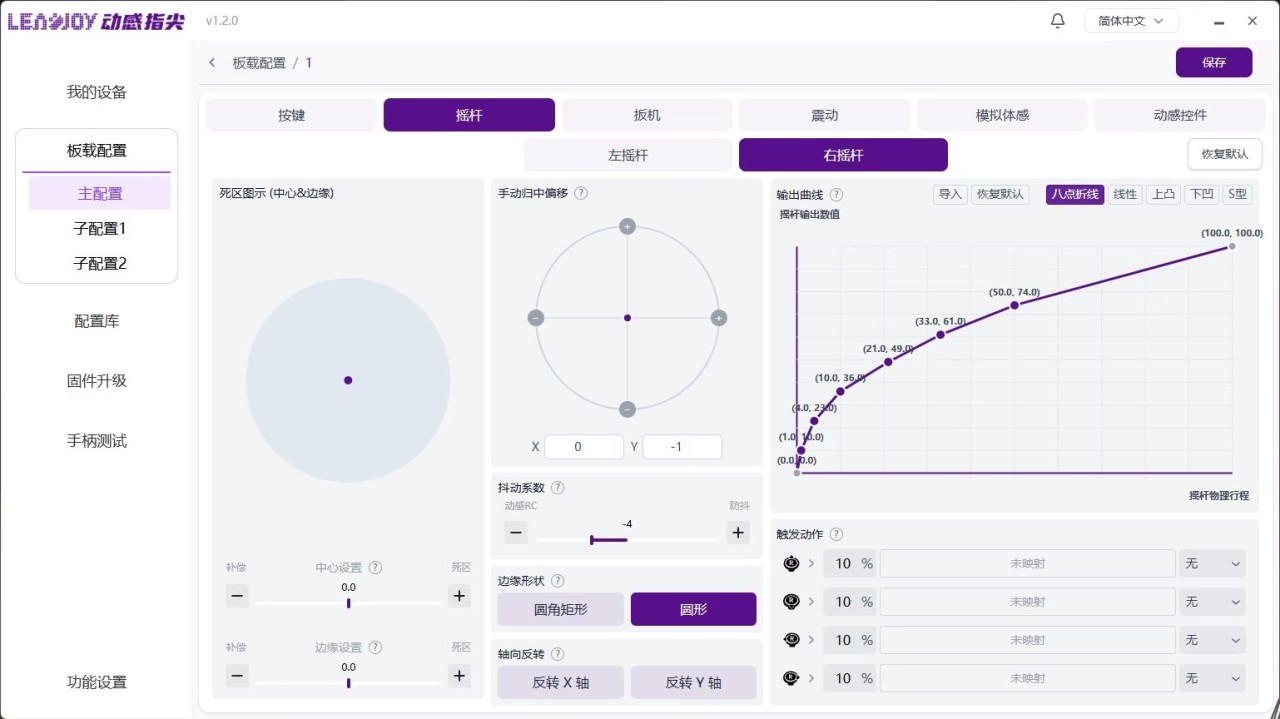Open the 简体中文 language dropdown
This screenshot has height=719, width=1280.
click(x=1131, y=21)
